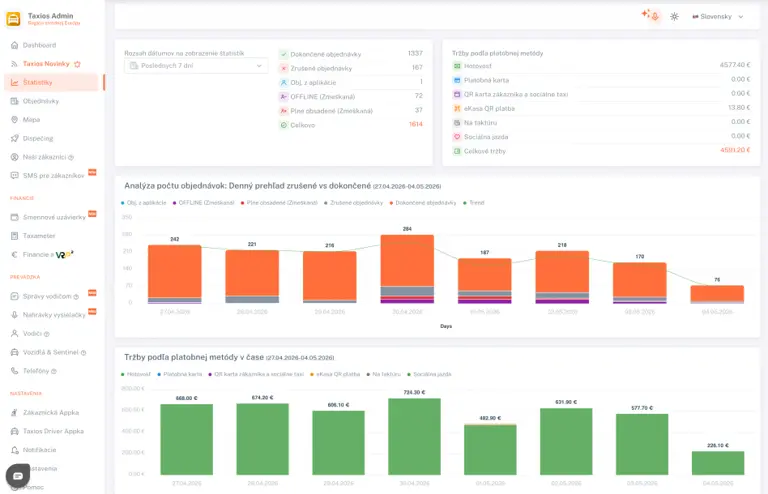Screen dimensions: 768x494
Task: Toggle Trend line in orders legend
Action: click(x=474, y=203)
